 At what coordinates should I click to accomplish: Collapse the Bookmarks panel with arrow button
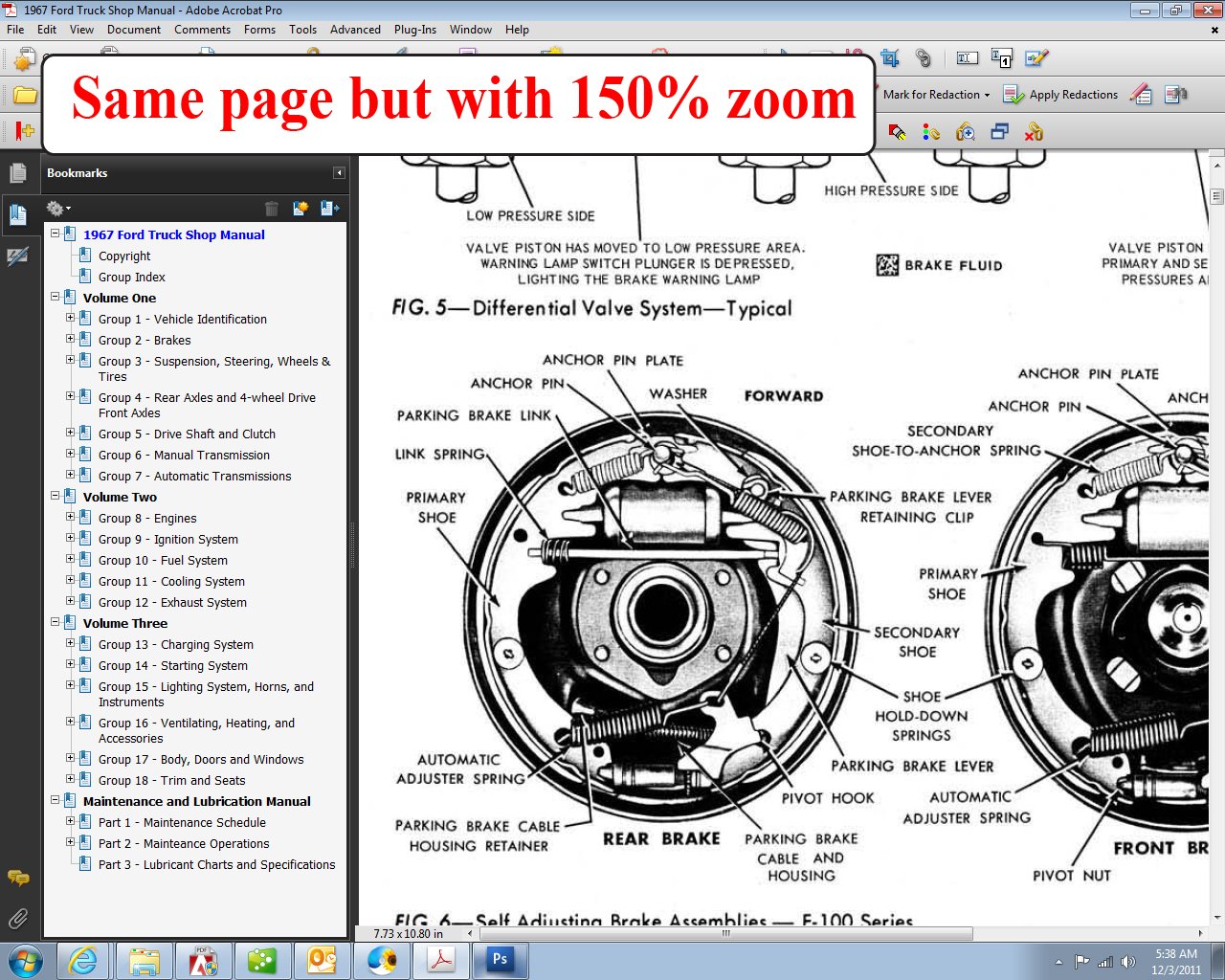pos(339,173)
